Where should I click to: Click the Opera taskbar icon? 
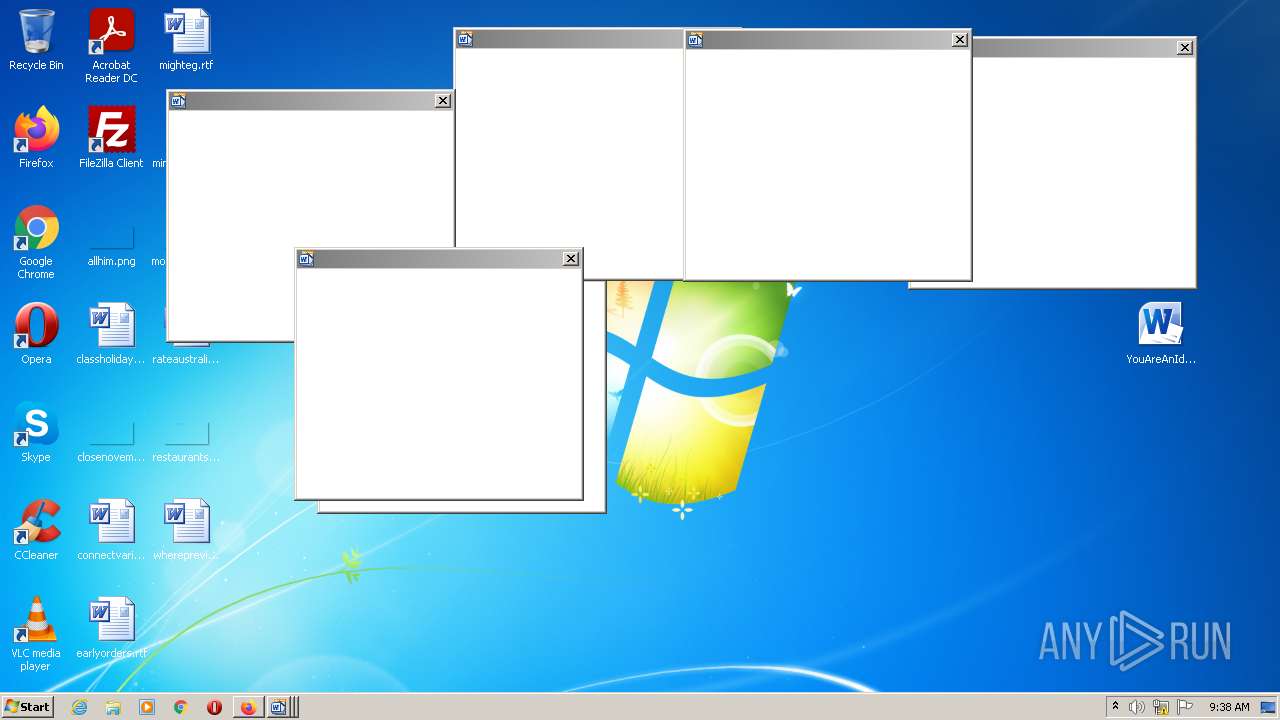(x=214, y=707)
